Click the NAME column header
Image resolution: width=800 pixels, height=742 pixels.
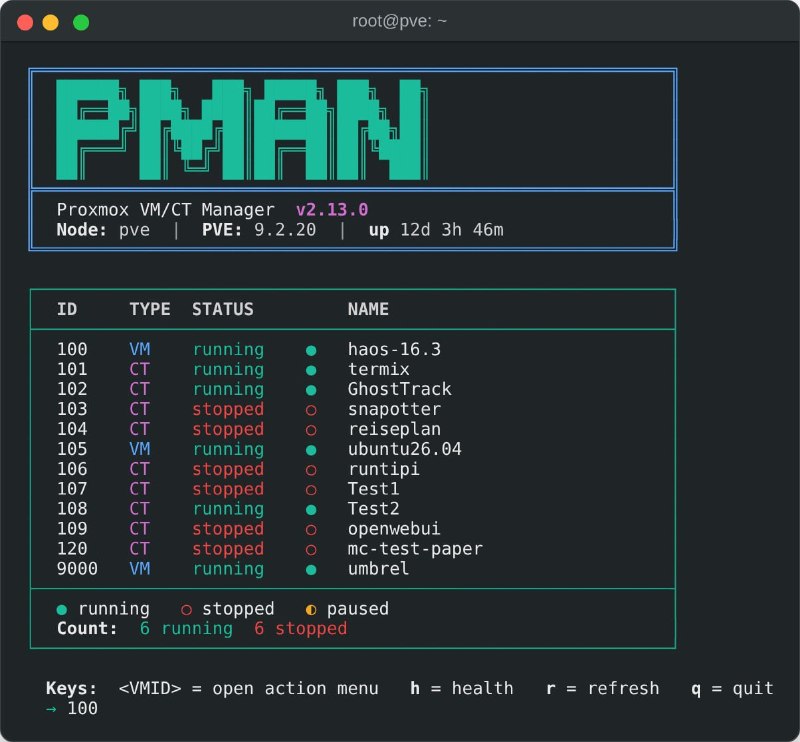tap(368, 309)
